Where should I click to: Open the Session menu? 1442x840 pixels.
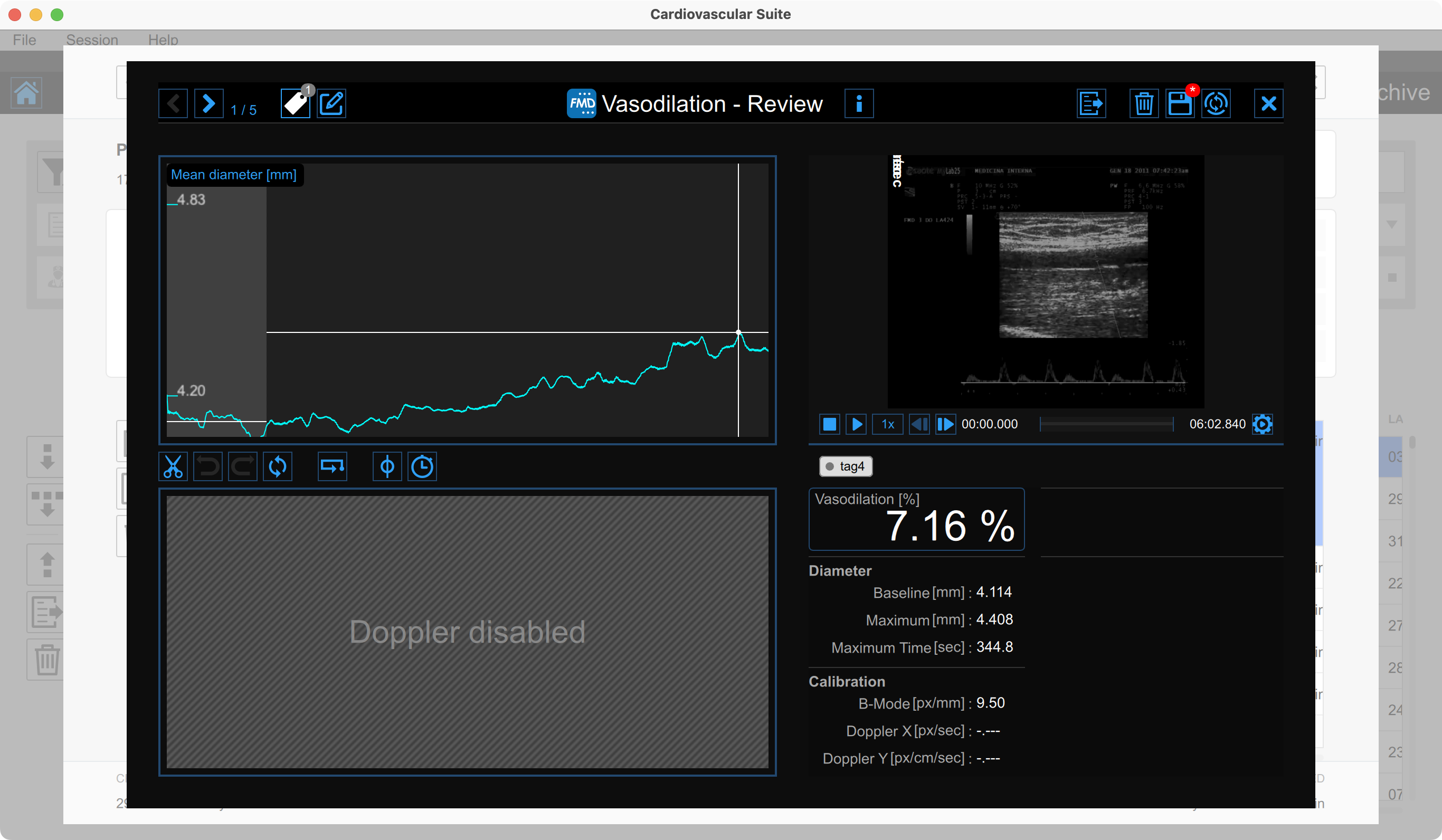[x=92, y=40]
